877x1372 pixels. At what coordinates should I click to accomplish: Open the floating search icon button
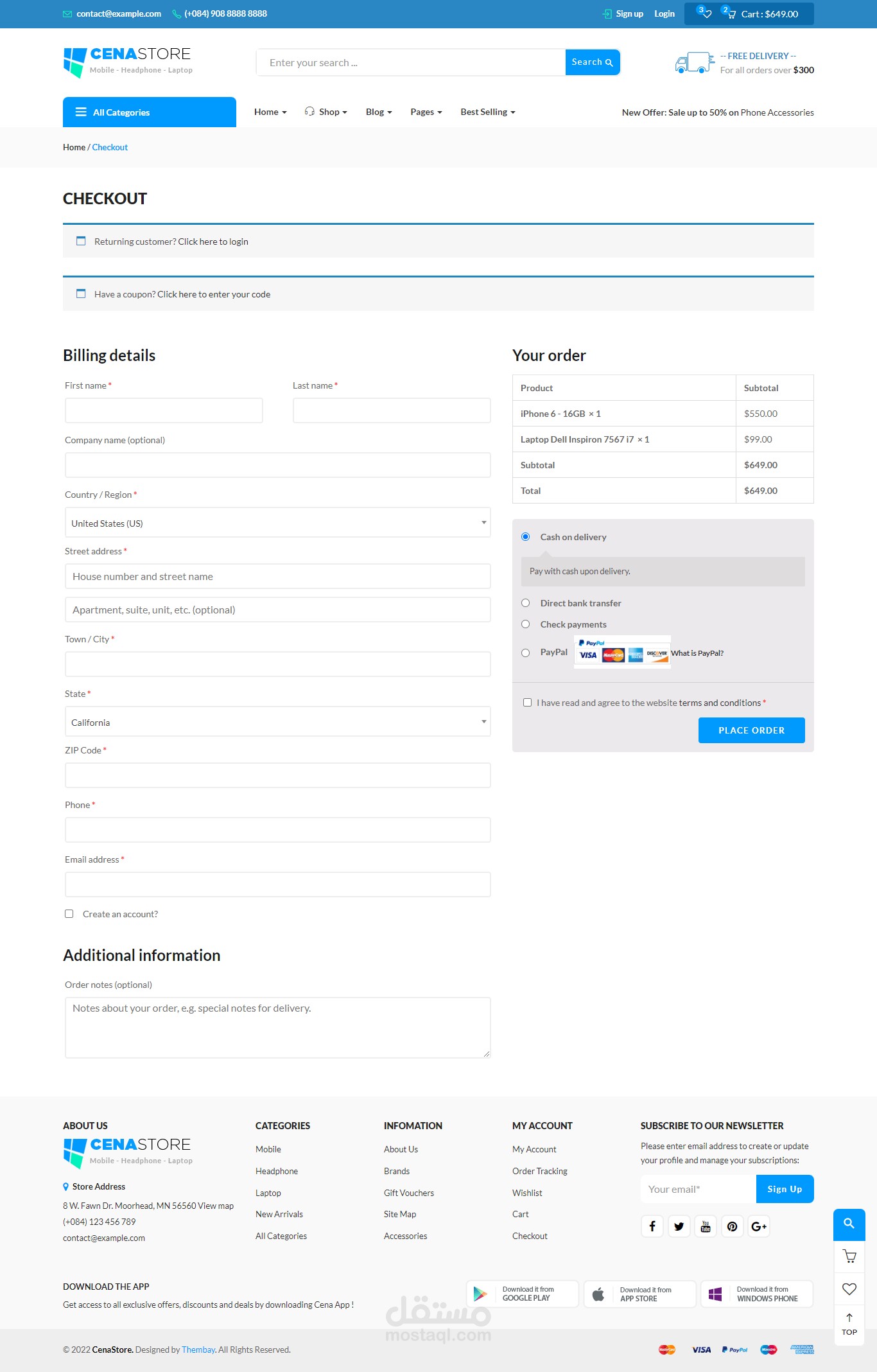[849, 1224]
